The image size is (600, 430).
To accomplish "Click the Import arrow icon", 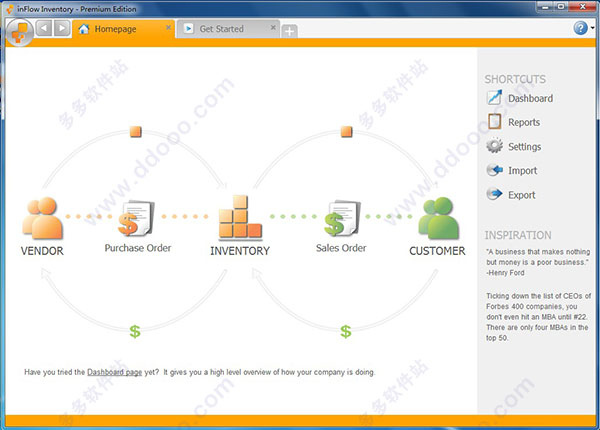I will (494, 169).
